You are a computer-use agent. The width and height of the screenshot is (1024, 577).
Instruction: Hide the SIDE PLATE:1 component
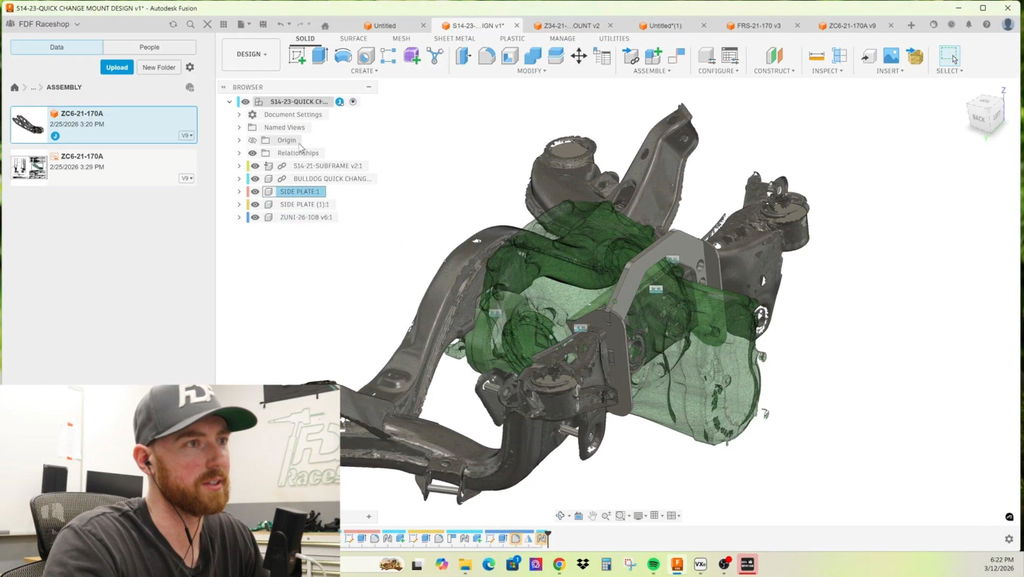(255, 192)
